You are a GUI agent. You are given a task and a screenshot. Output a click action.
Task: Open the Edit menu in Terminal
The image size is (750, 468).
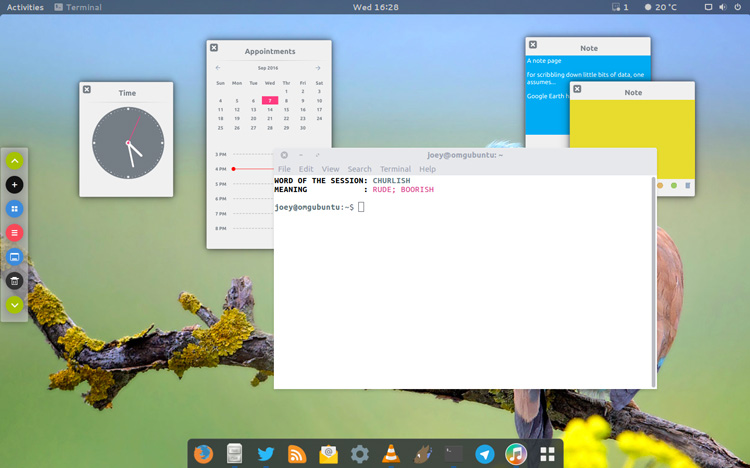point(306,169)
